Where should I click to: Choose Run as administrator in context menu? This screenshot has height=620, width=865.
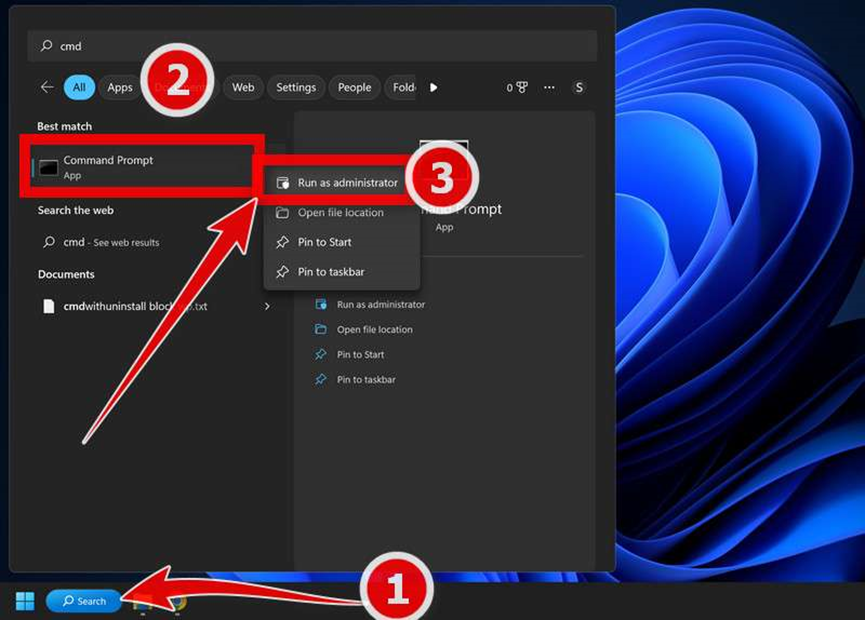(341, 183)
